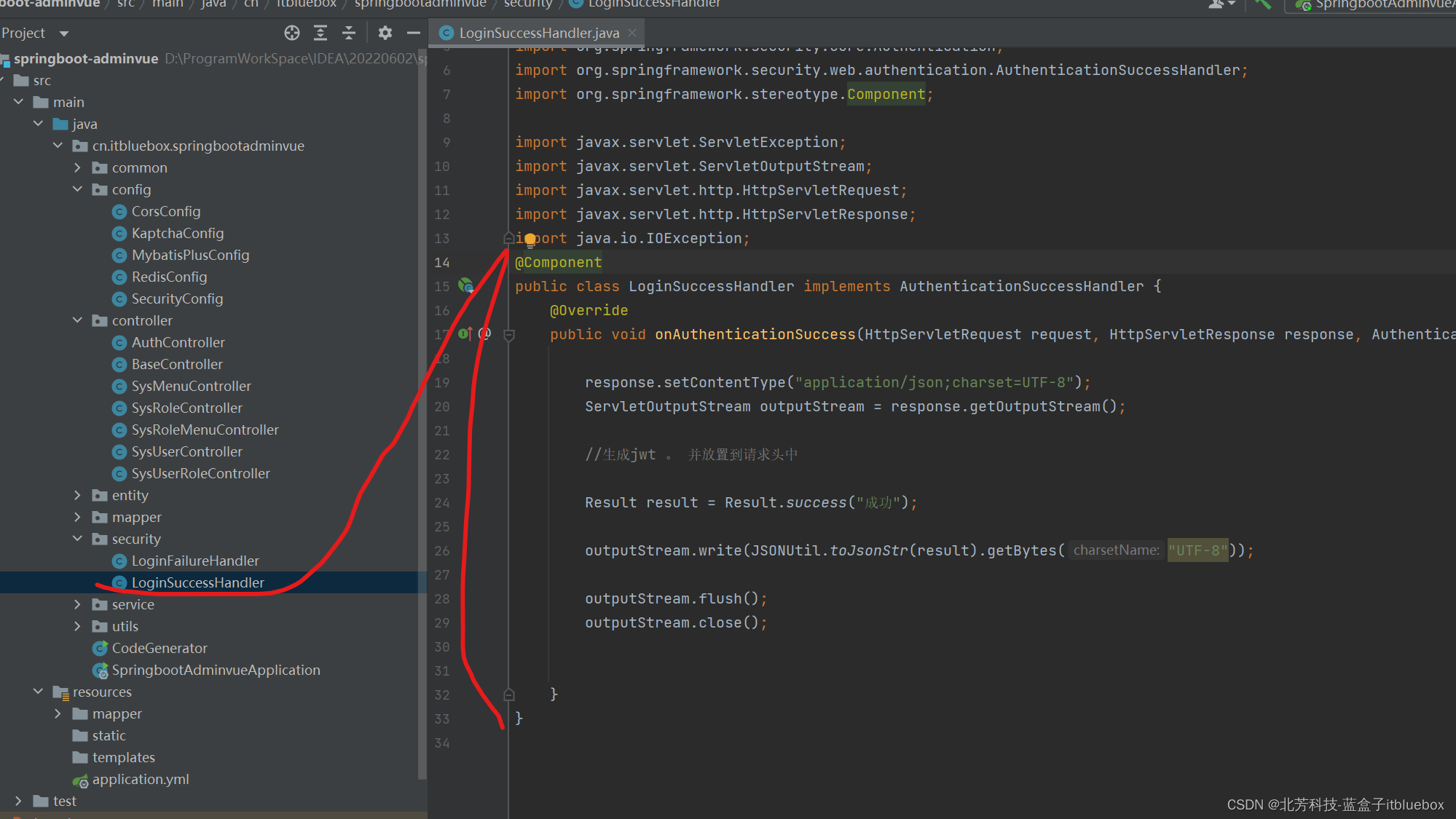This screenshot has height=819, width=1456.
Task: Open Project panel settings gear
Action: [x=385, y=33]
